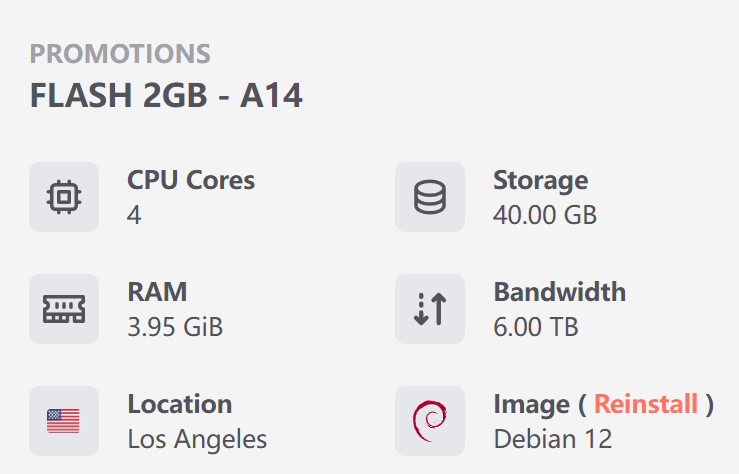Click the 40.00 GB storage value

[x=544, y=215]
